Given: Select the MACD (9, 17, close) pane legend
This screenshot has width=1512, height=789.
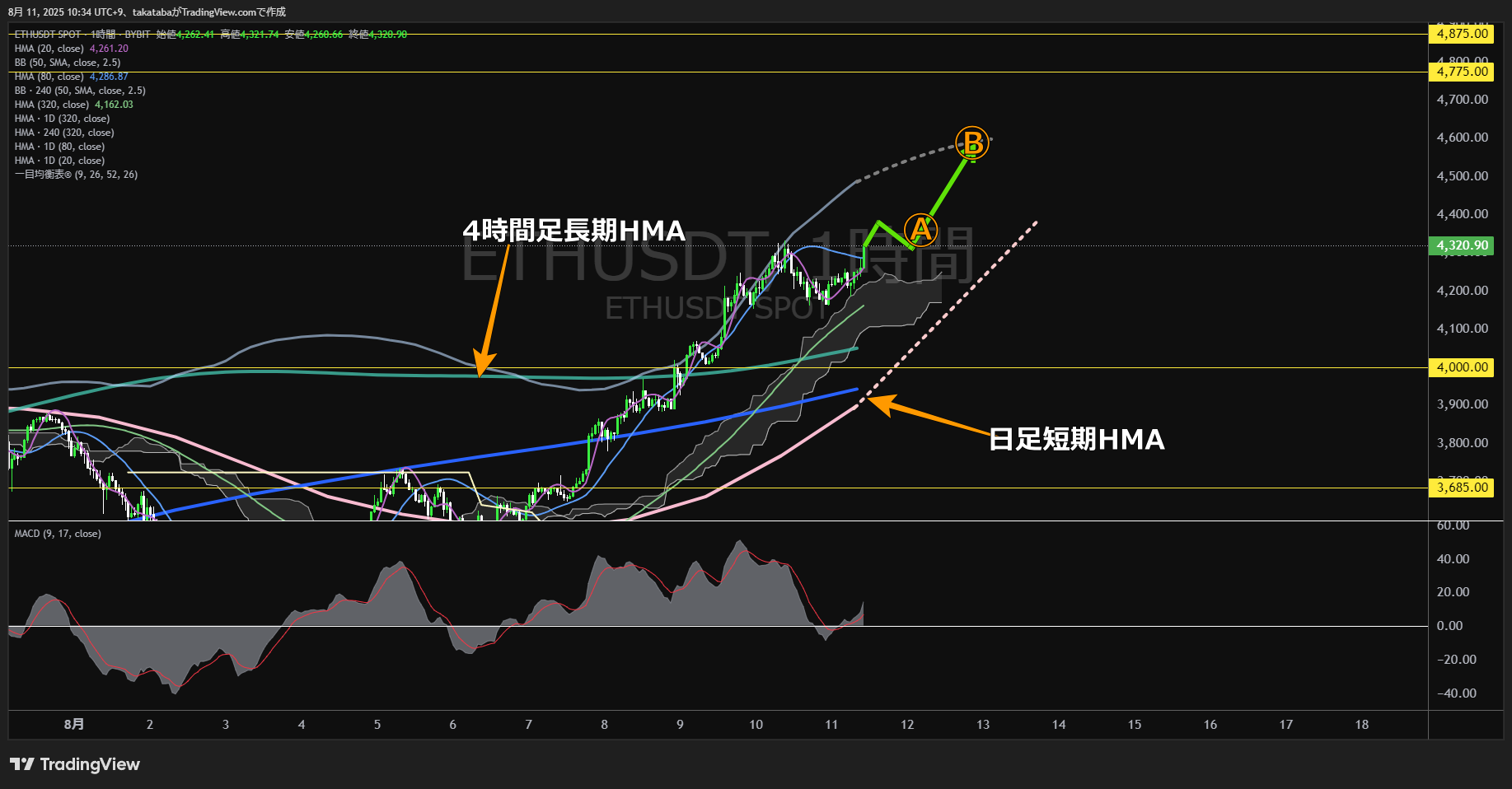Looking at the screenshot, I should point(58,534).
